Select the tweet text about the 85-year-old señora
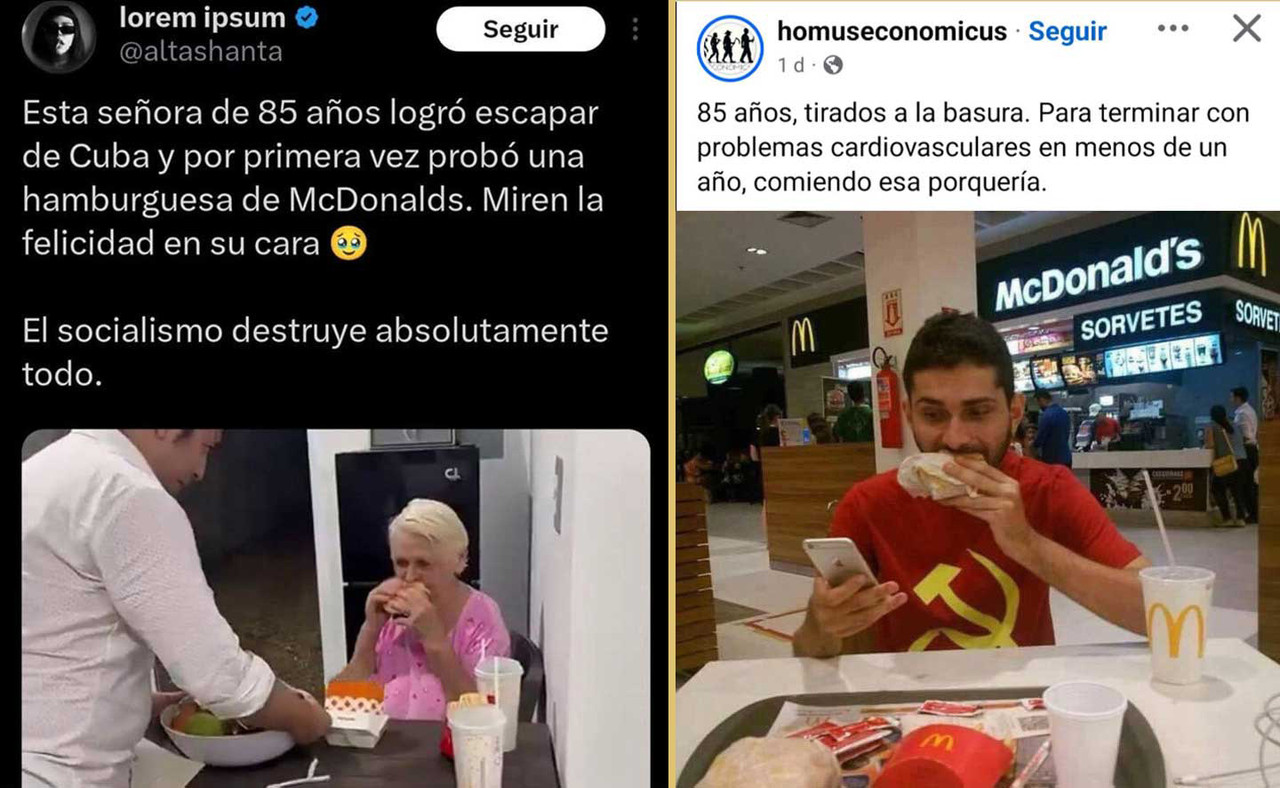1280x788 pixels. (x=312, y=178)
